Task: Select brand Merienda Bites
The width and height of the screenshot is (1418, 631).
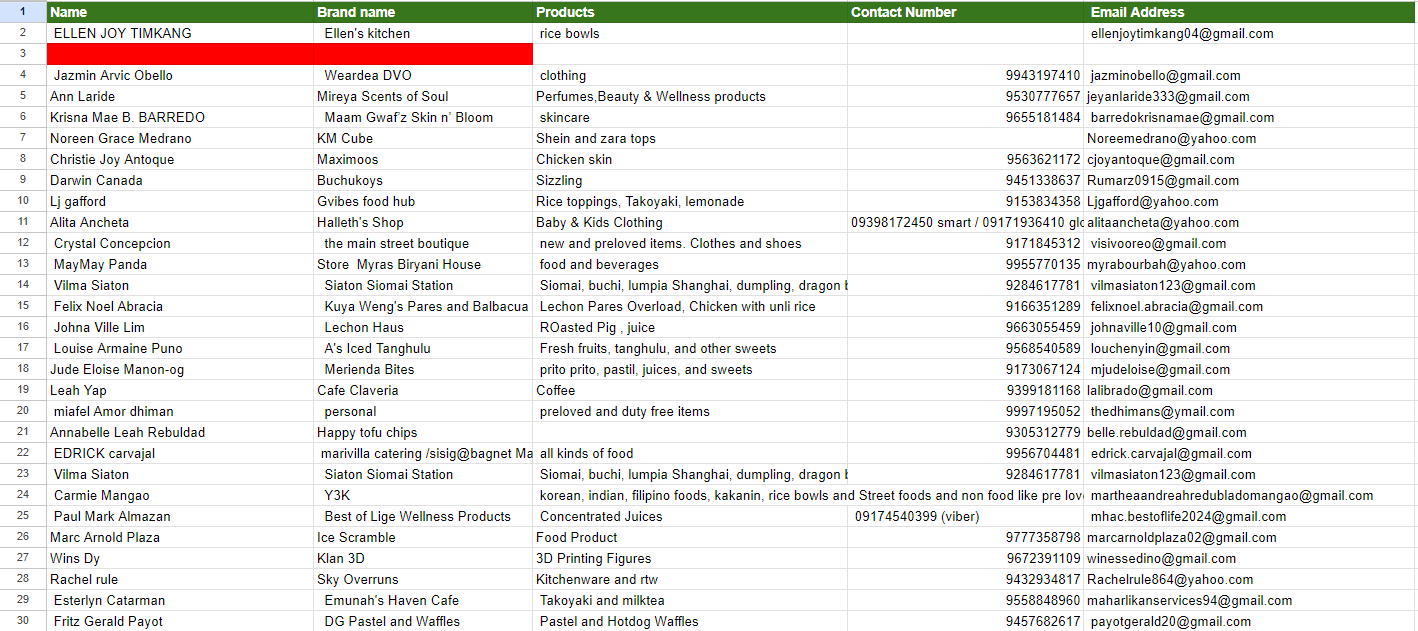Action: (423, 369)
